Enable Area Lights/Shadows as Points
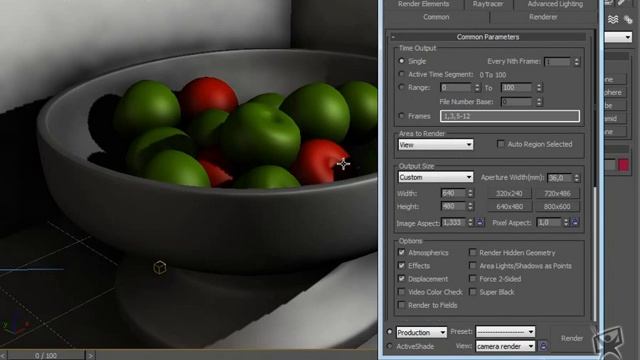The width and height of the screenshot is (640, 360). pos(473,266)
